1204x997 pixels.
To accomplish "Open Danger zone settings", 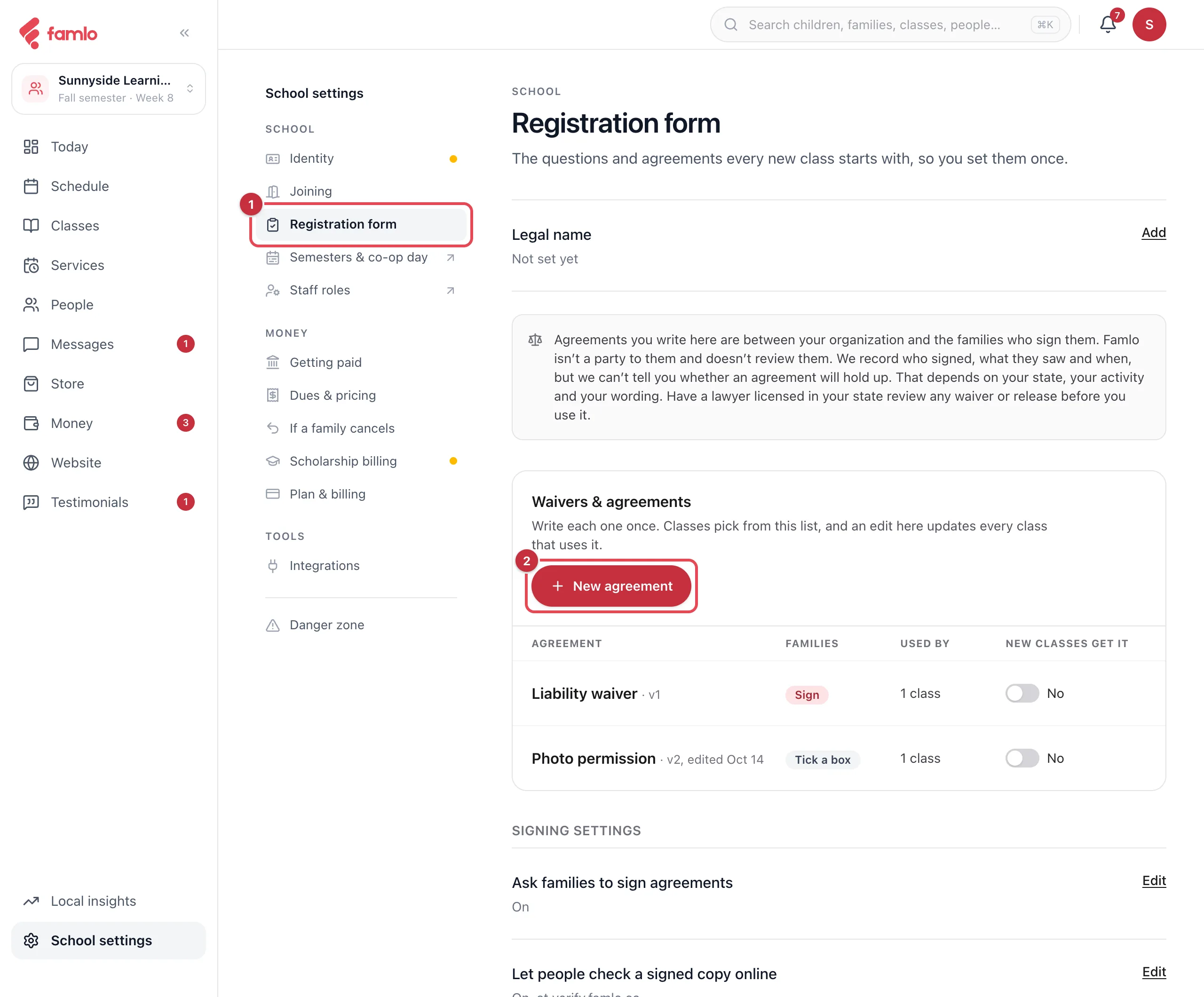I will click(361, 625).
